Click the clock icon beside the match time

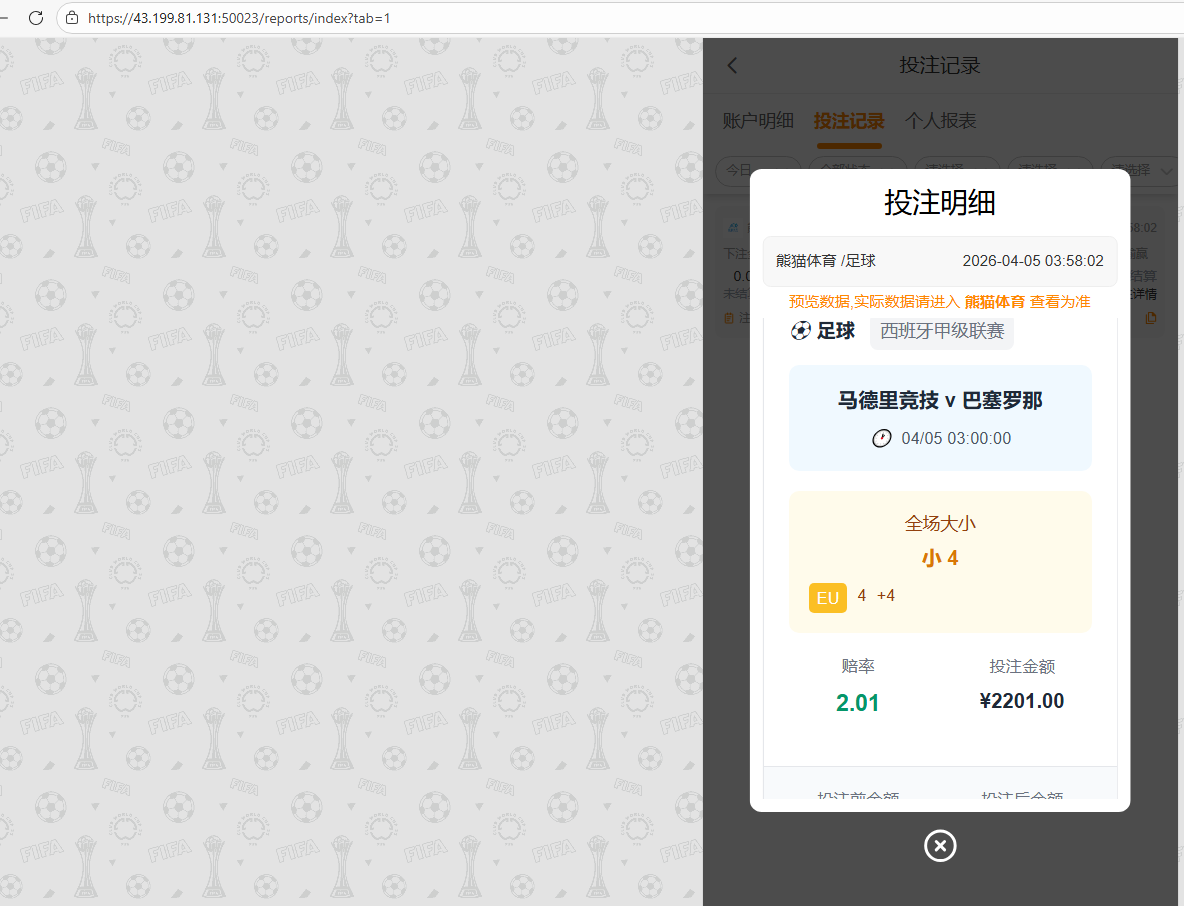[881, 438]
